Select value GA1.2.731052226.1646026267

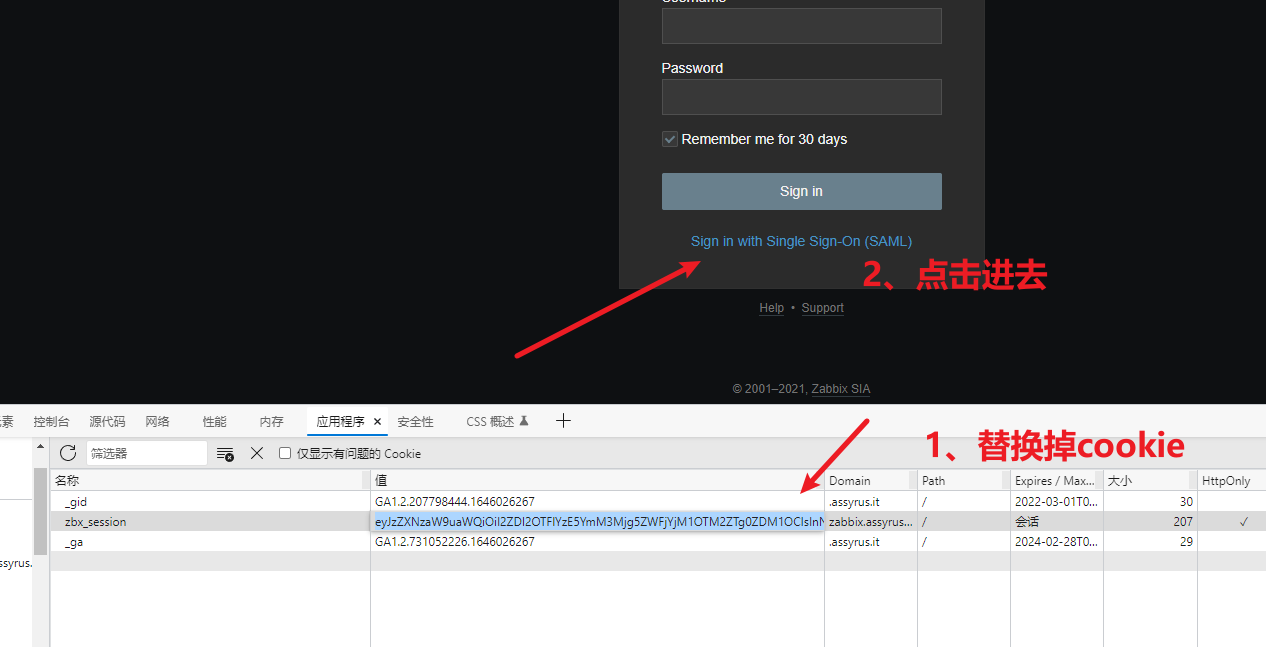(455, 542)
